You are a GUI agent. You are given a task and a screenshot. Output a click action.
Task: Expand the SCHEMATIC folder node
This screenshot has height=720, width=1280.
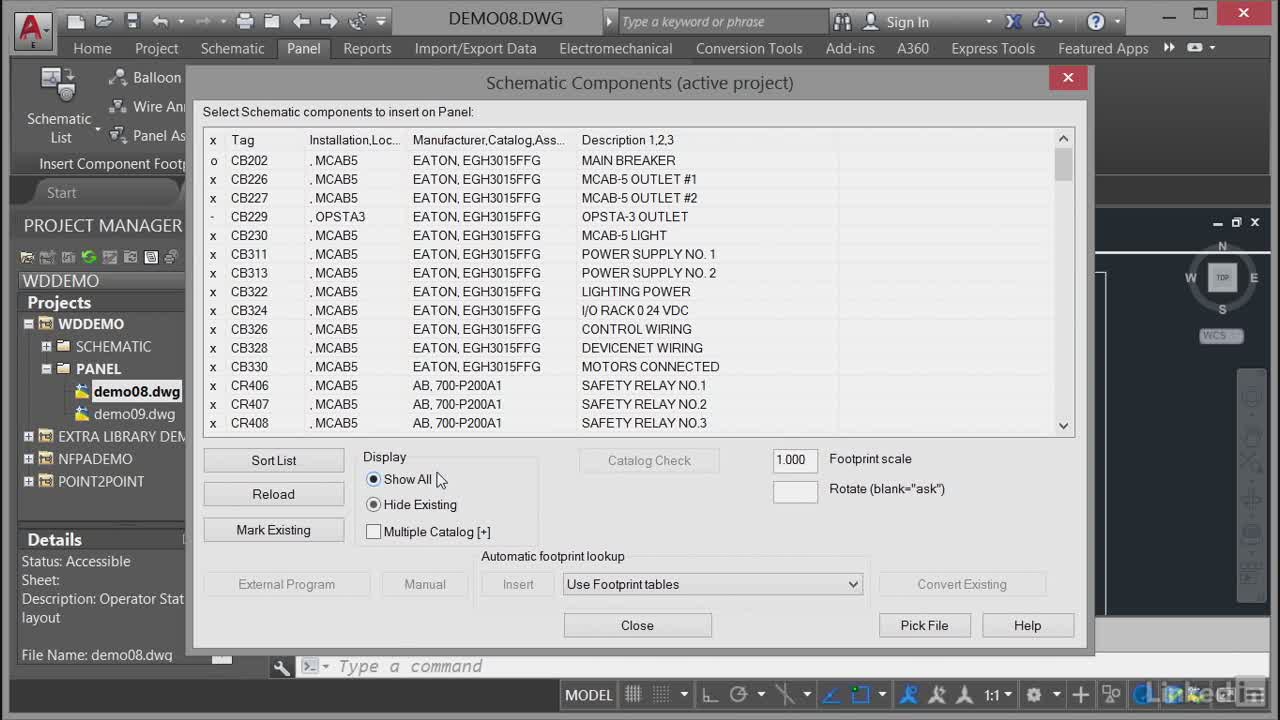[46, 347]
